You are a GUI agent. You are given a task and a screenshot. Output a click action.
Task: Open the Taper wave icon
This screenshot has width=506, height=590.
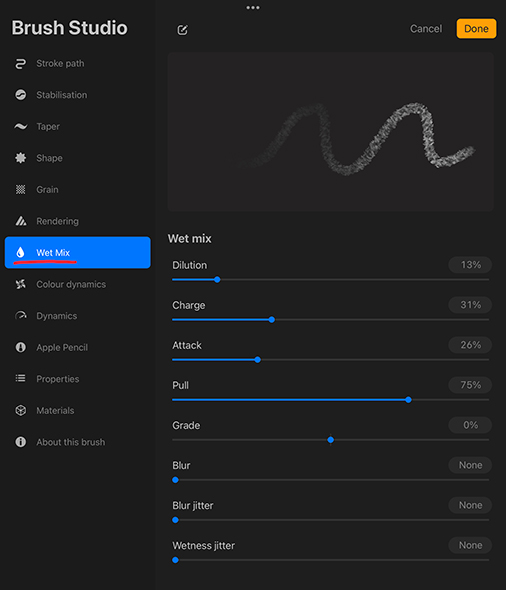[21, 126]
